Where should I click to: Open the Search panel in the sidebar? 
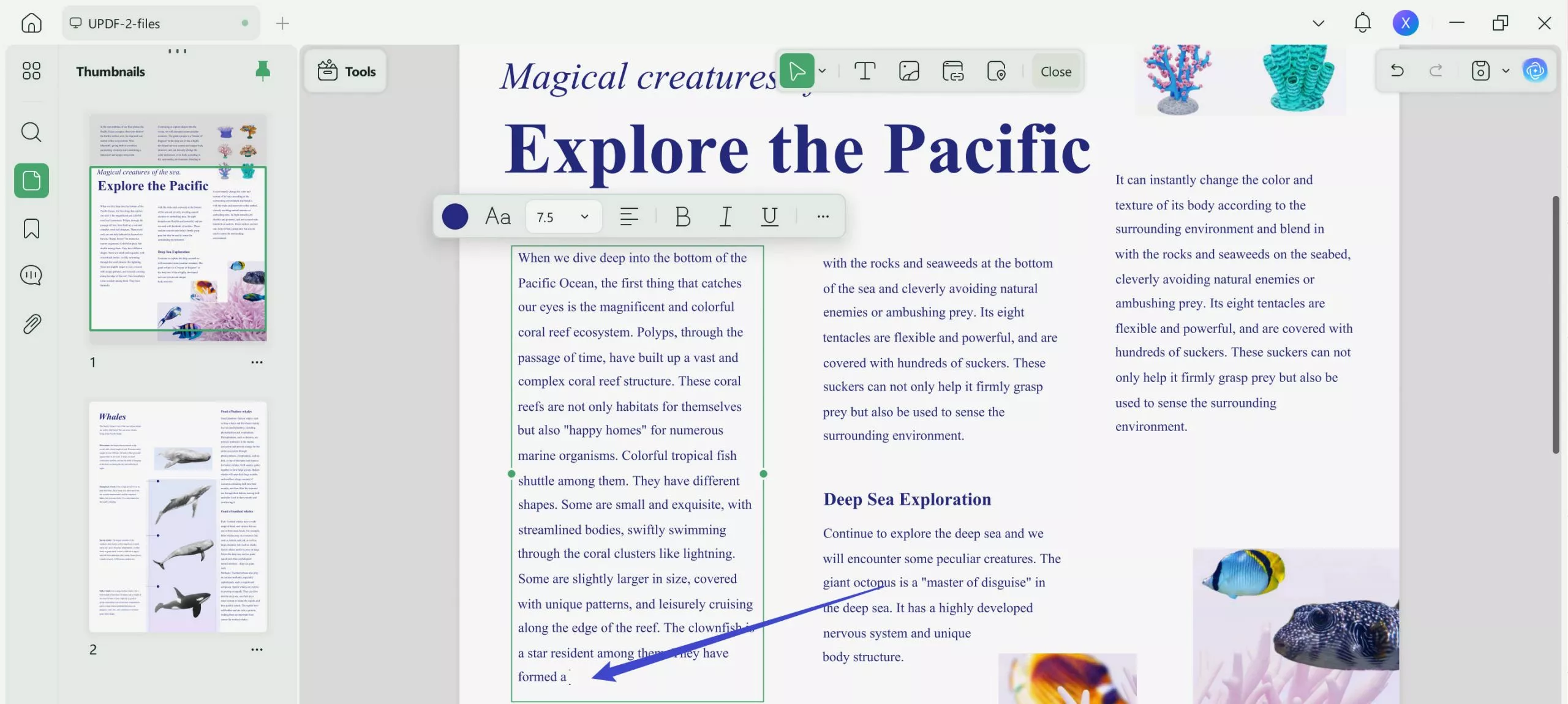click(x=31, y=132)
